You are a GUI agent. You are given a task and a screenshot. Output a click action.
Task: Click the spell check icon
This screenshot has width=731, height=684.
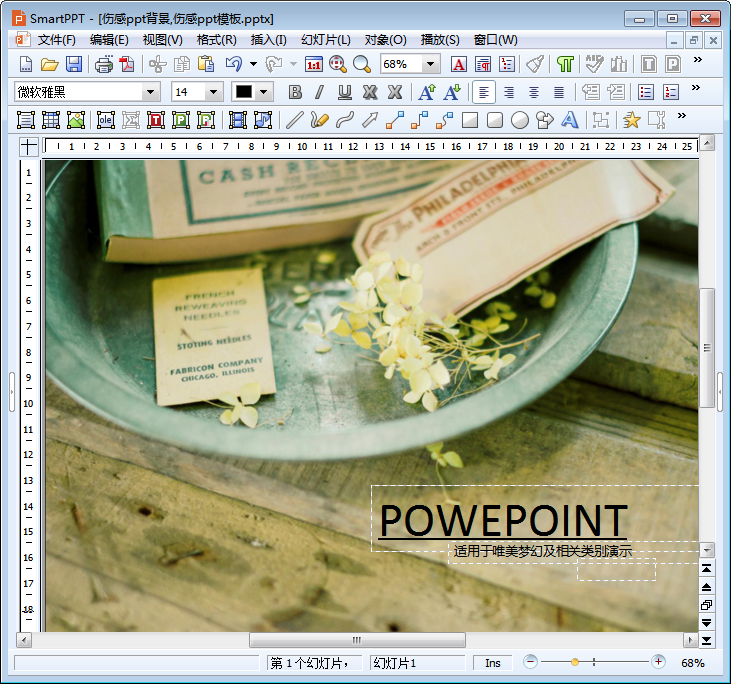click(594, 64)
